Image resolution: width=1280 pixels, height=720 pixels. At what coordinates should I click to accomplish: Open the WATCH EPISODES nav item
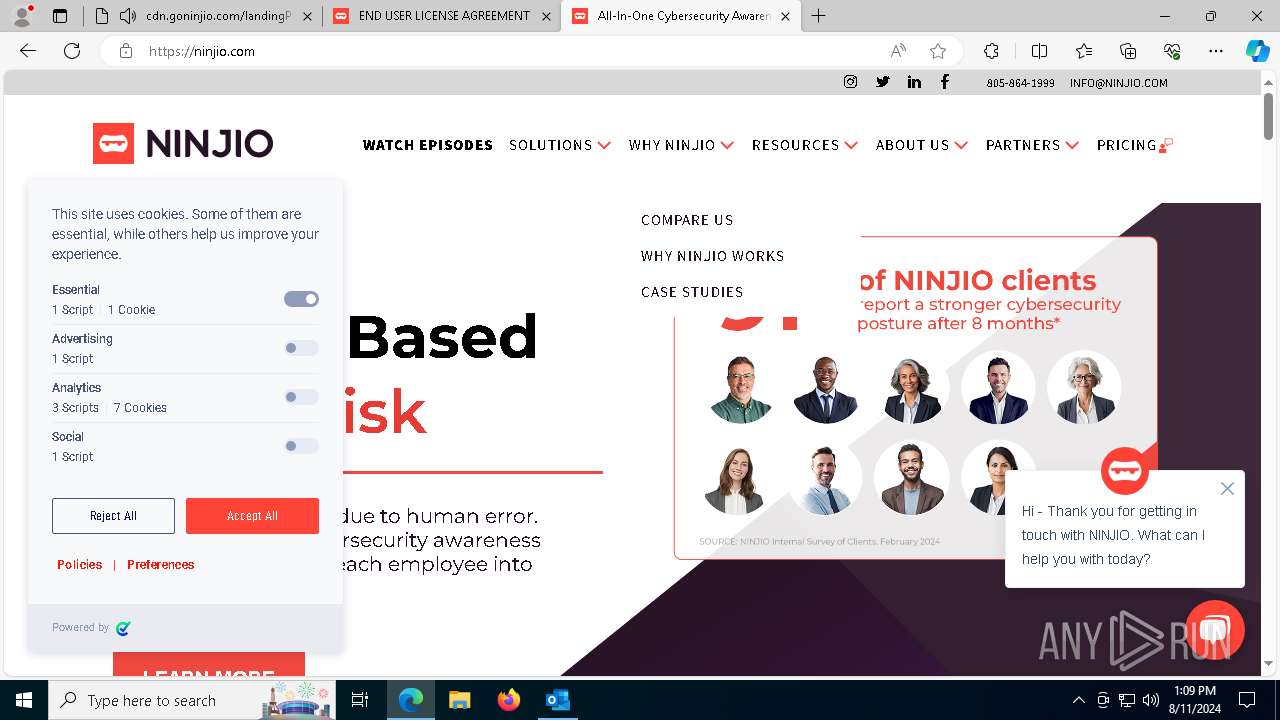(x=428, y=145)
